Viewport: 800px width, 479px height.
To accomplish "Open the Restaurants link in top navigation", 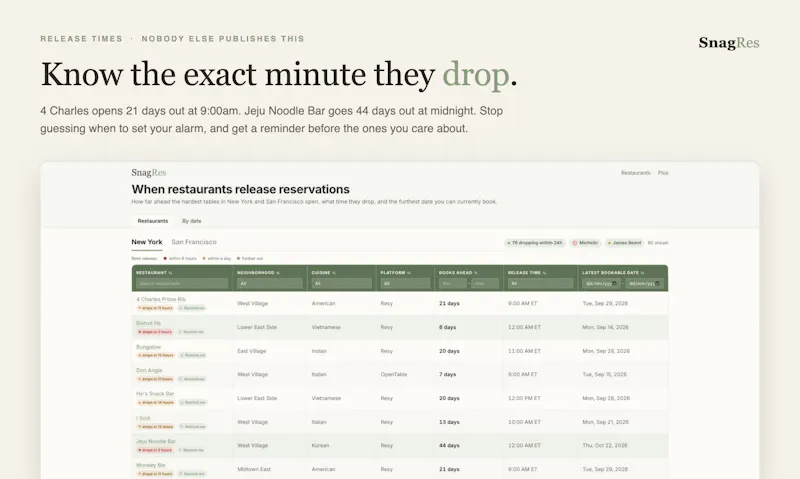I will point(635,173).
